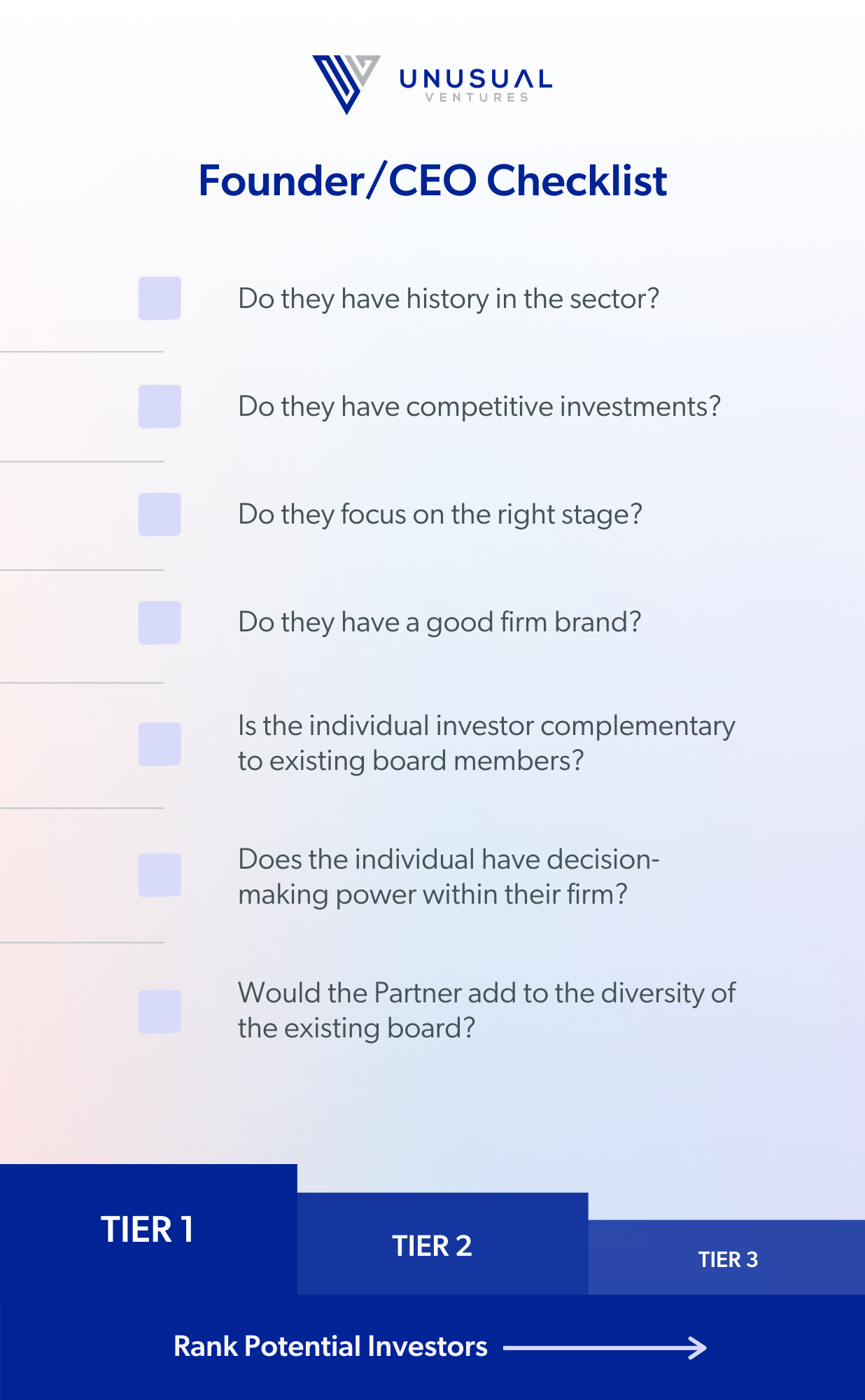The height and width of the screenshot is (1400, 865).
Task: Click the competitive investments question text
Action: pyautogui.click(x=479, y=407)
